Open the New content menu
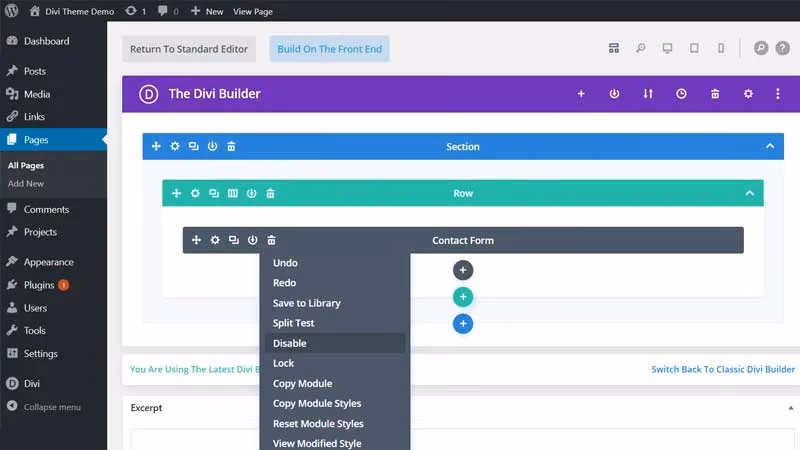 pyautogui.click(x=207, y=11)
